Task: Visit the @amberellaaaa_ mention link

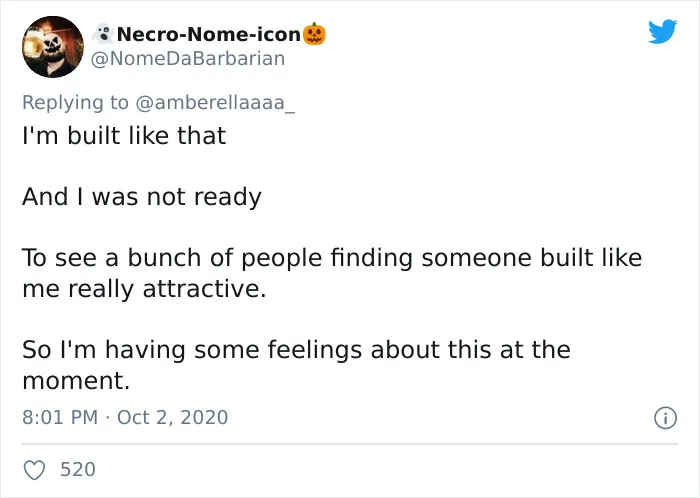Action: 214,103
